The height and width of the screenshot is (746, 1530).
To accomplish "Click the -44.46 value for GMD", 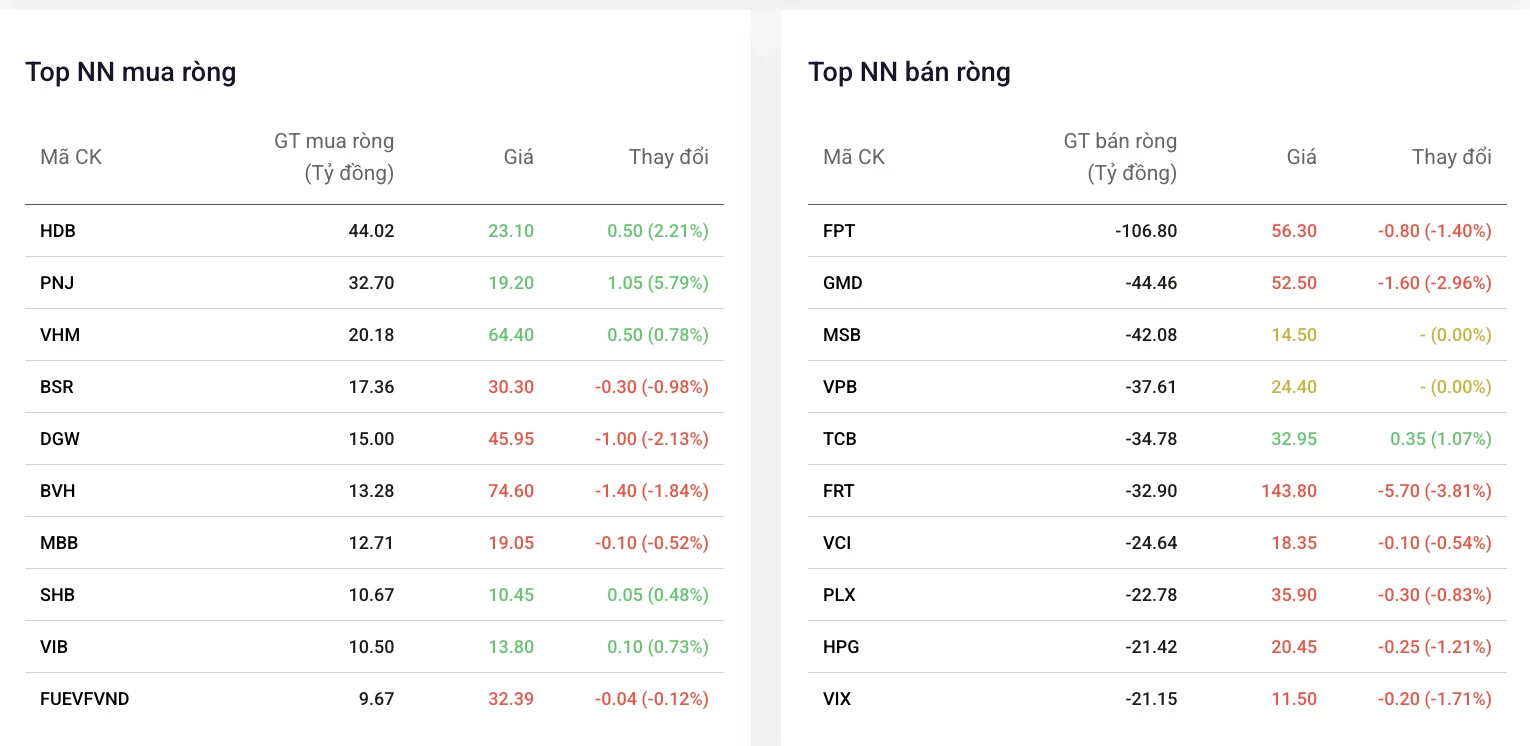I will click(1151, 283).
